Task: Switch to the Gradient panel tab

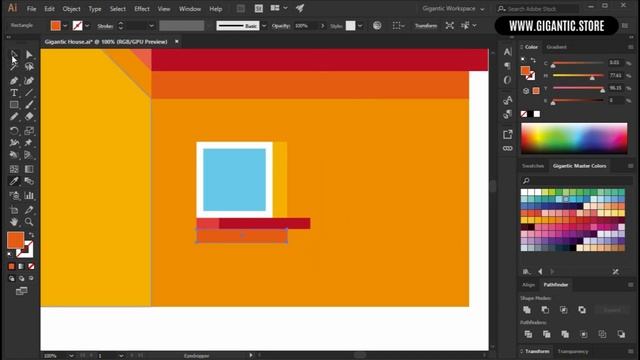Action: tap(556, 47)
